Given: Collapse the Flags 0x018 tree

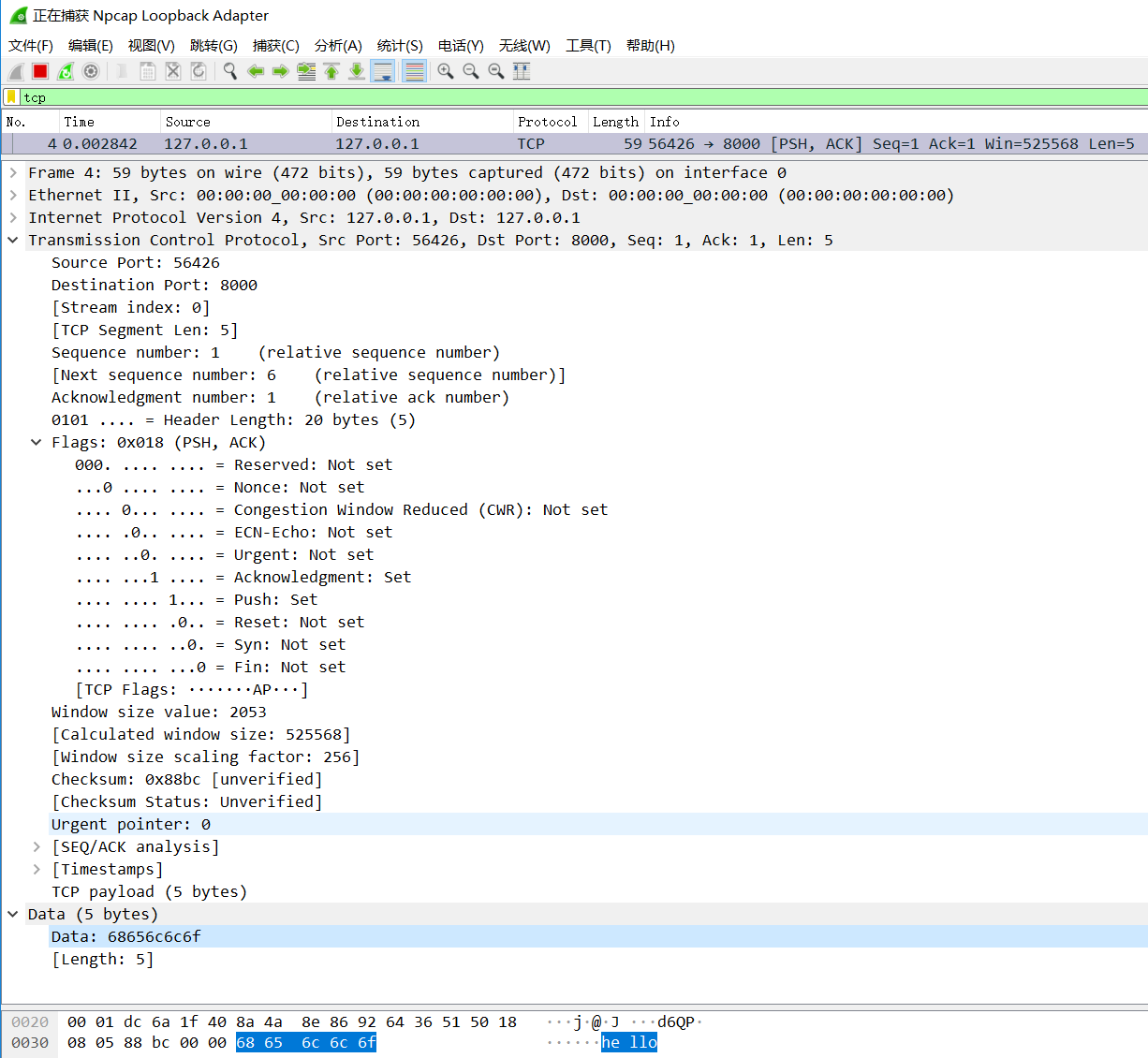Looking at the screenshot, I should [x=37, y=442].
